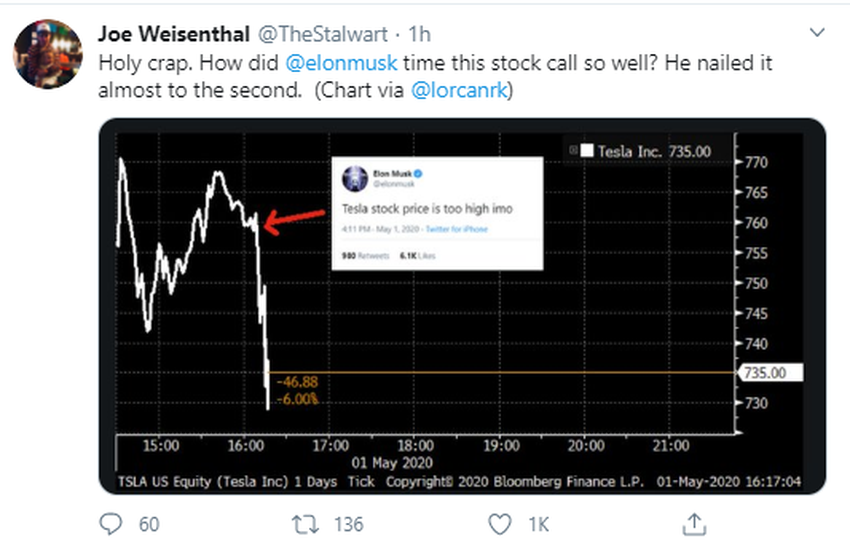Click the embedded "Tesla stock price is too high" tweet
The width and height of the screenshot is (850, 552).
(436, 212)
